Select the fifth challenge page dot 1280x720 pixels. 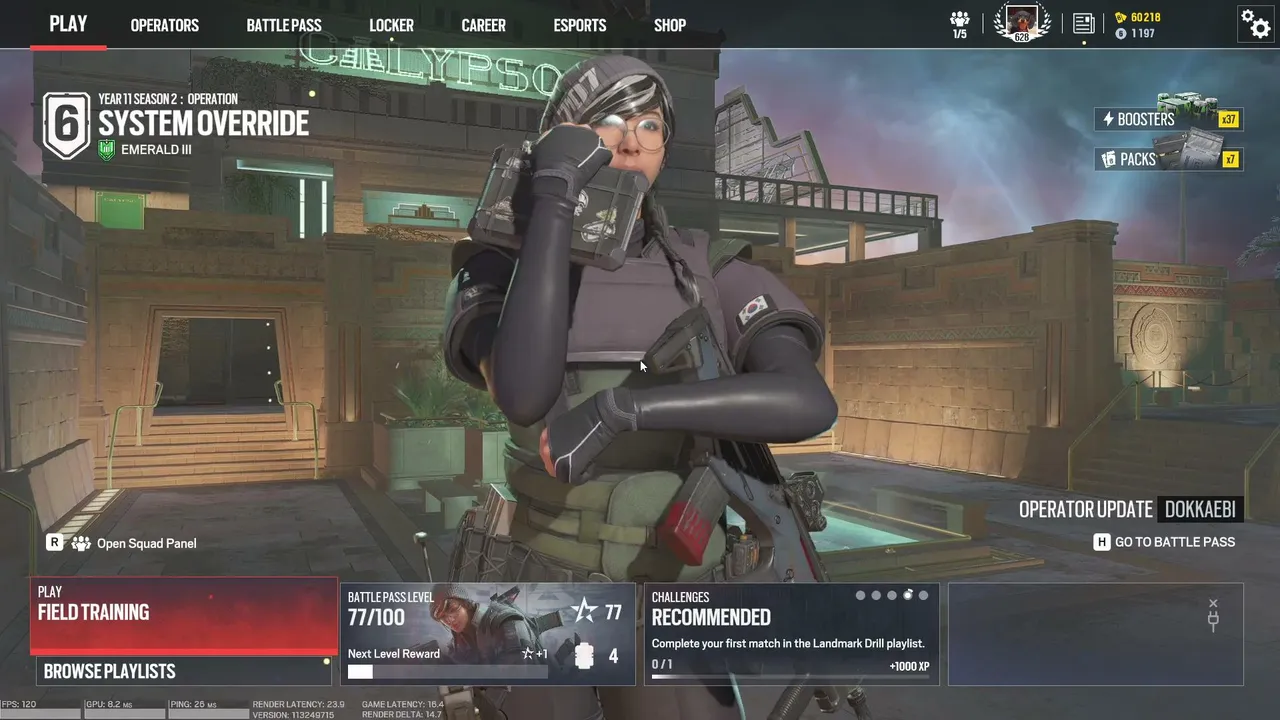click(x=923, y=595)
